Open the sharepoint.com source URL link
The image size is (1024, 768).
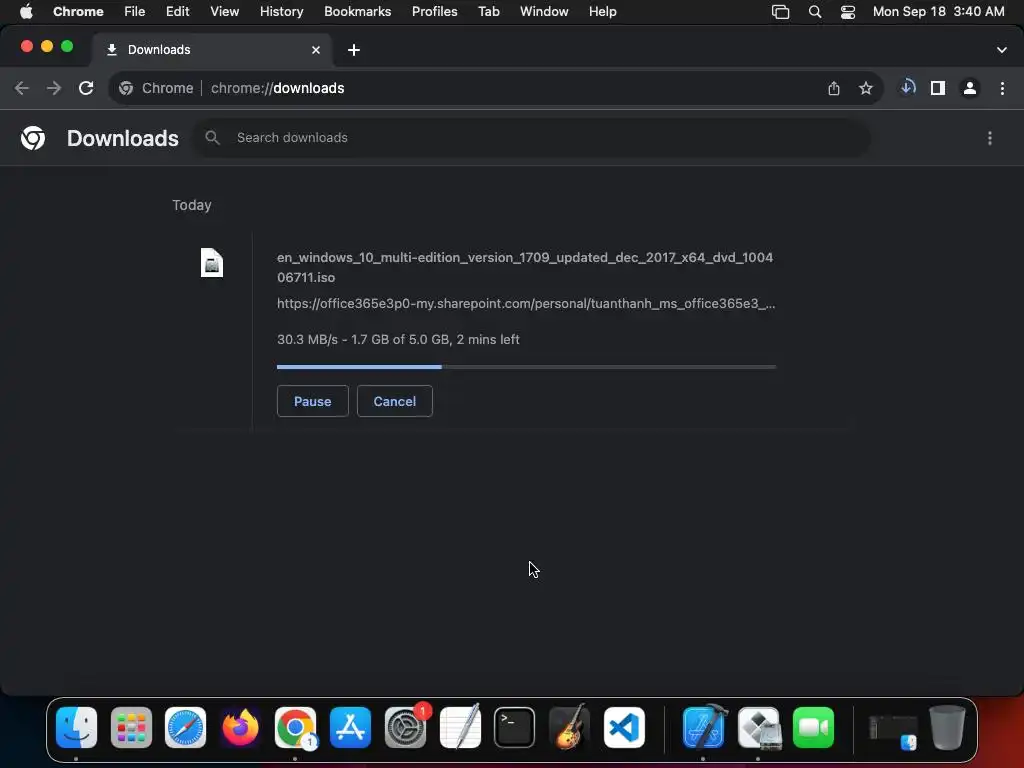click(526, 304)
